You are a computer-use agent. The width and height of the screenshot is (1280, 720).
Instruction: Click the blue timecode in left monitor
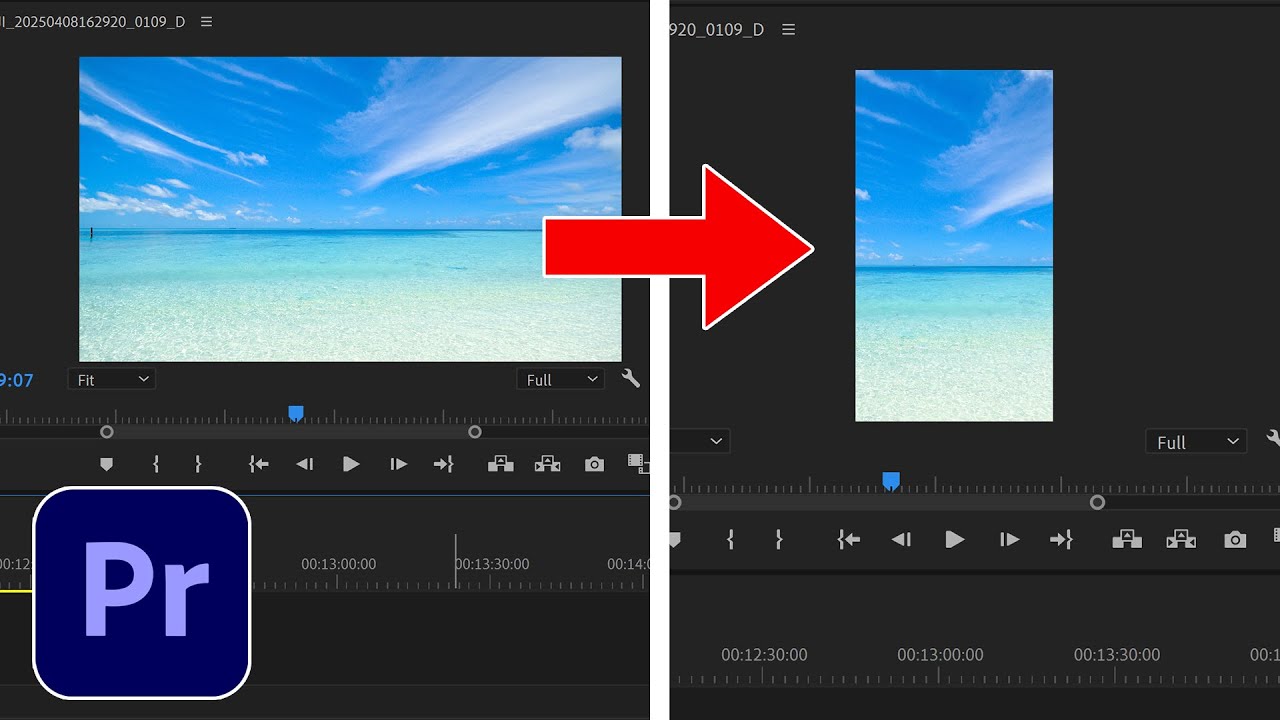(17, 380)
